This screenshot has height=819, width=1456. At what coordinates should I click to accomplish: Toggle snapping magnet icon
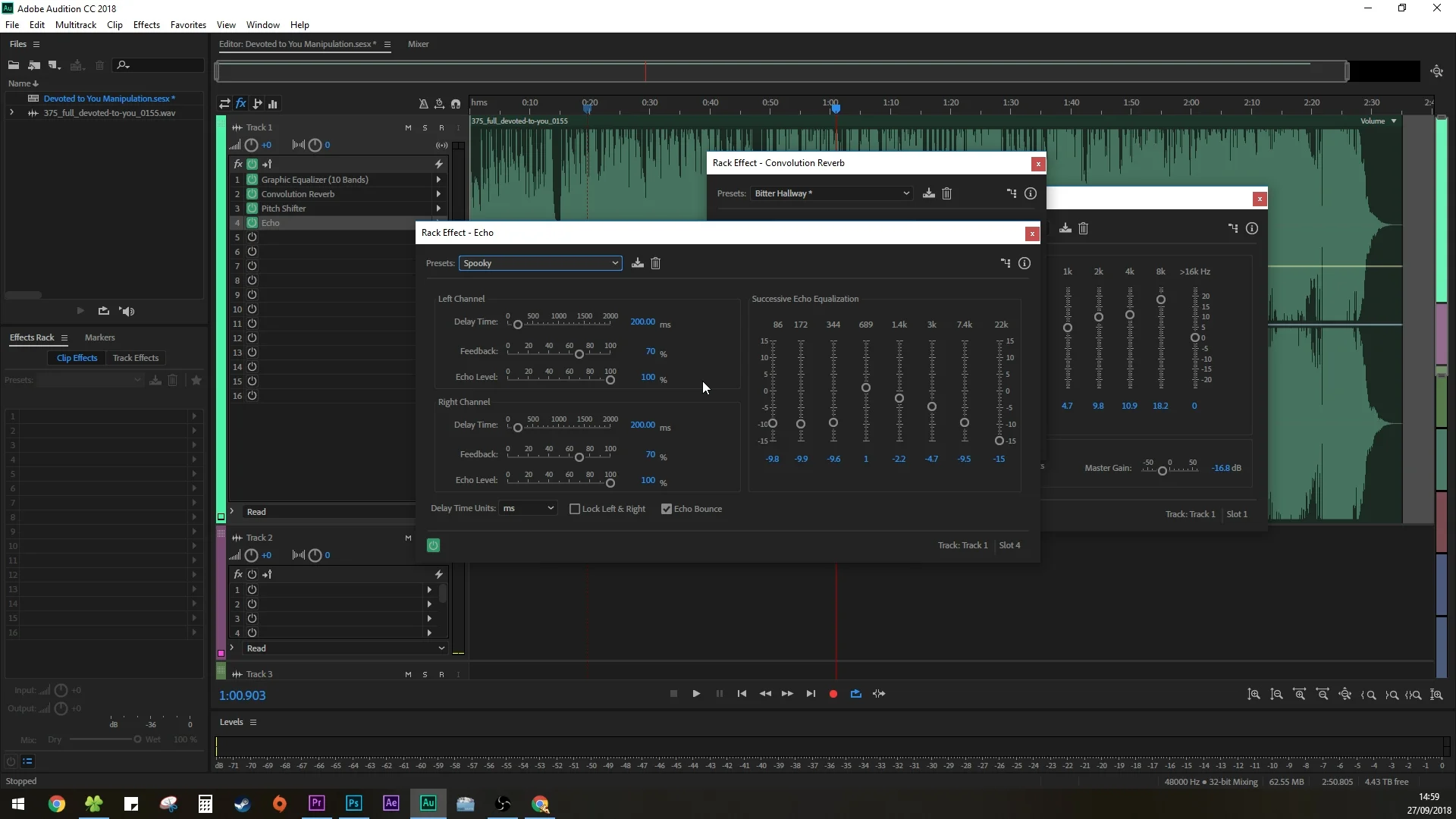(x=456, y=104)
